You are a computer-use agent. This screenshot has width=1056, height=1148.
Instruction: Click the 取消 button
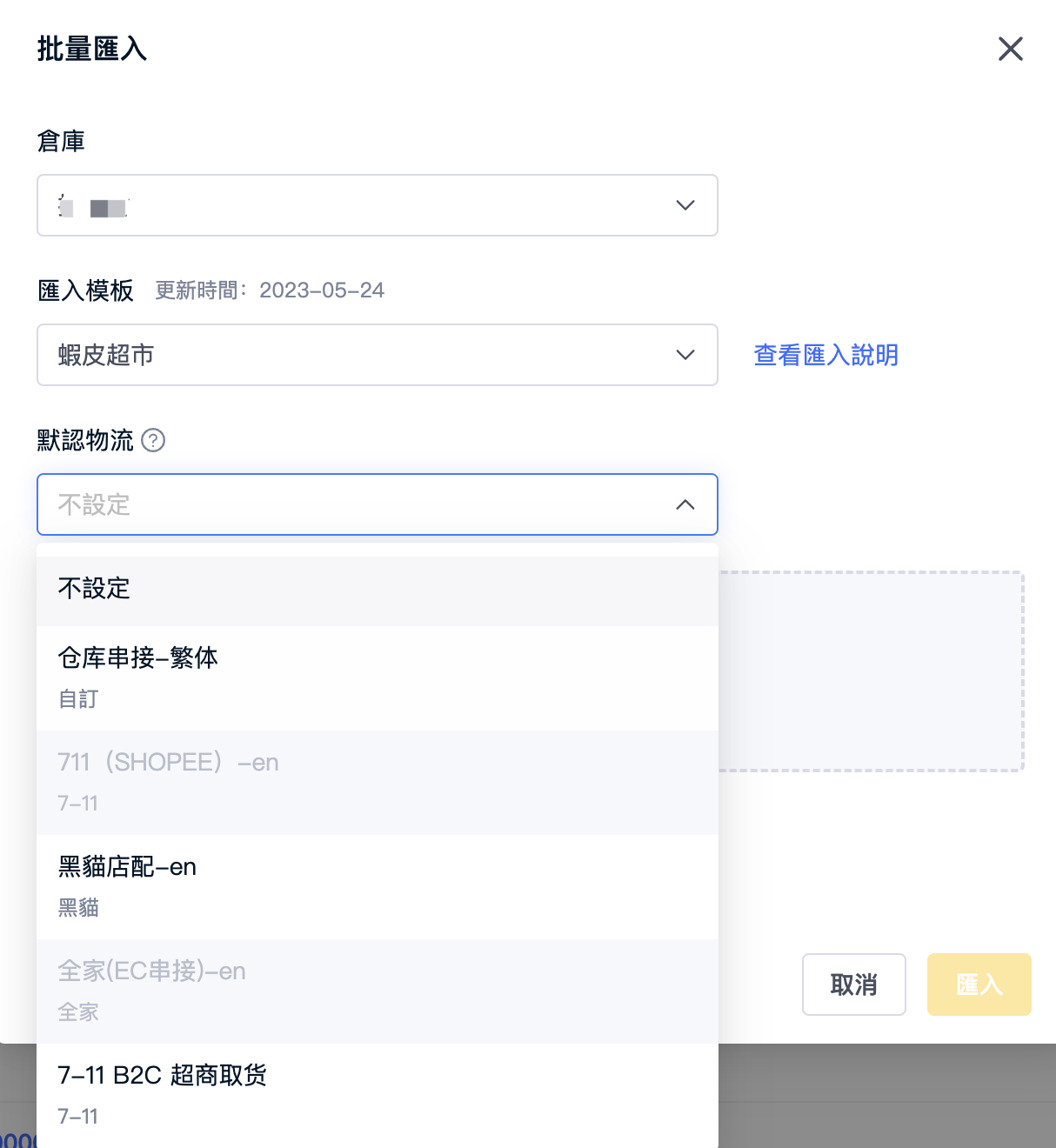(x=853, y=984)
